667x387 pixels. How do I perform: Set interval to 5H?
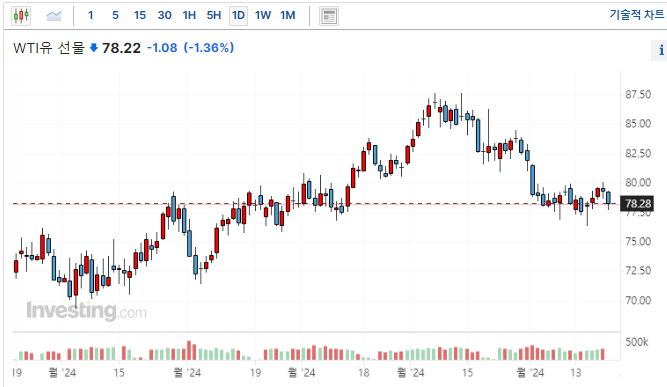214,16
